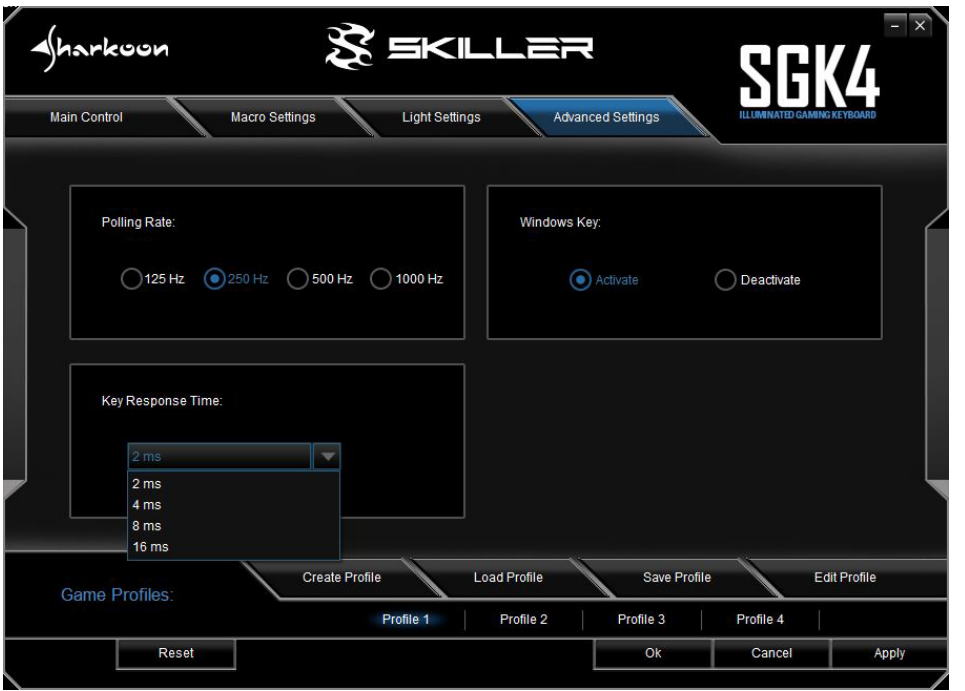Set polling rate to 125 Hz
Viewport: 965px width, 691px height.
tap(132, 279)
